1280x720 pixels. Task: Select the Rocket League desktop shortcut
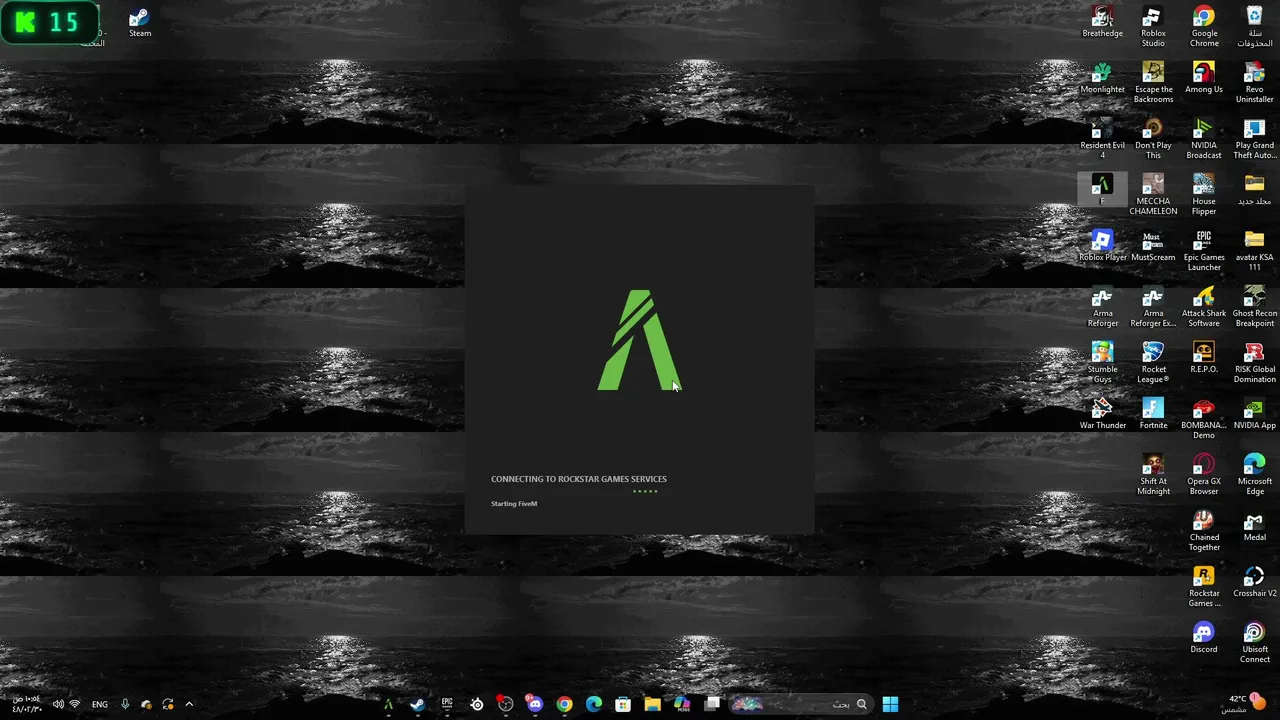tap(1153, 363)
